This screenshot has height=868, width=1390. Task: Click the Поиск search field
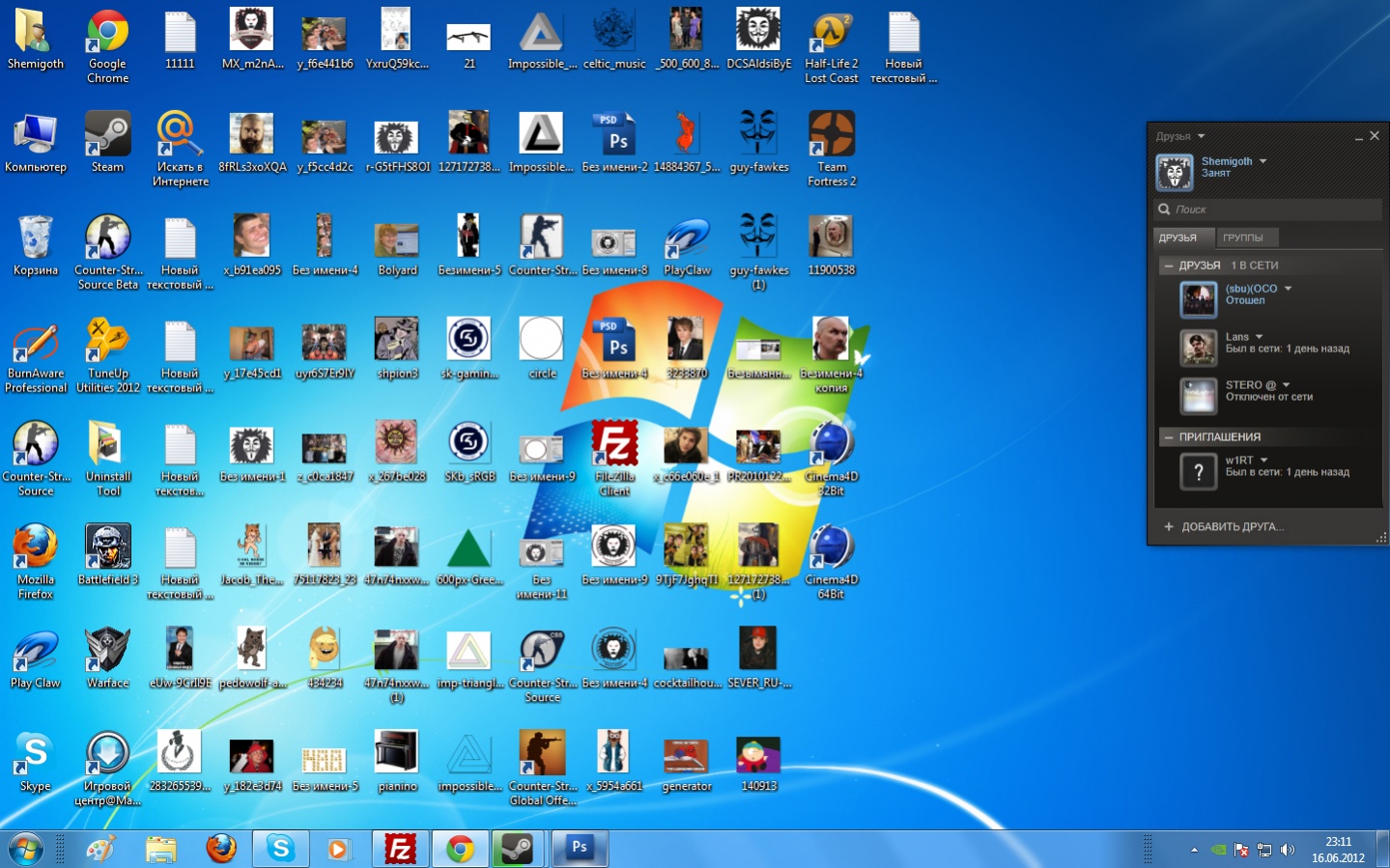click(1270, 210)
